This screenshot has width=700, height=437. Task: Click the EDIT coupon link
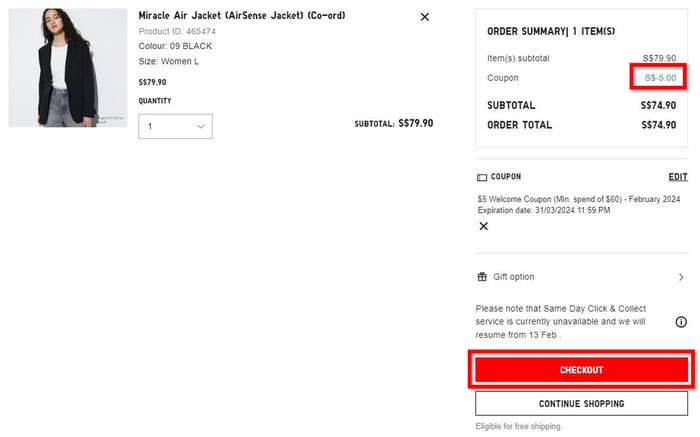tap(677, 177)
